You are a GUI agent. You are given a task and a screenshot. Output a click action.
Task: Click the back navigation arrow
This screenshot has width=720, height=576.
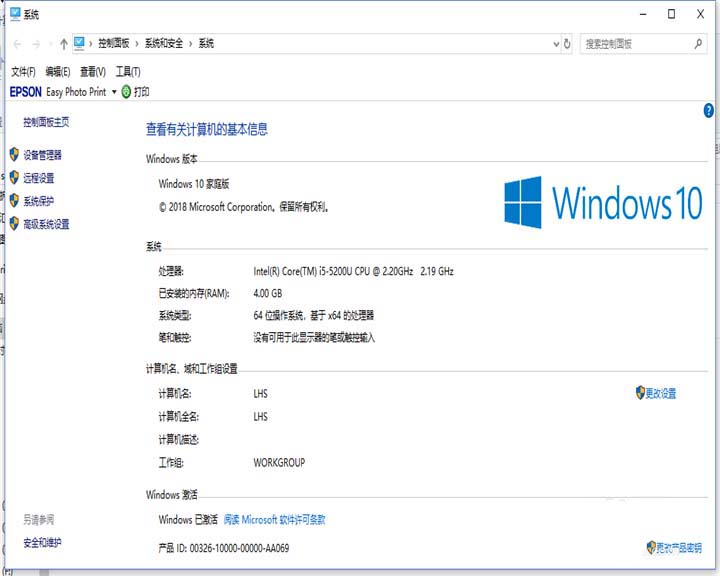[17, 44]
